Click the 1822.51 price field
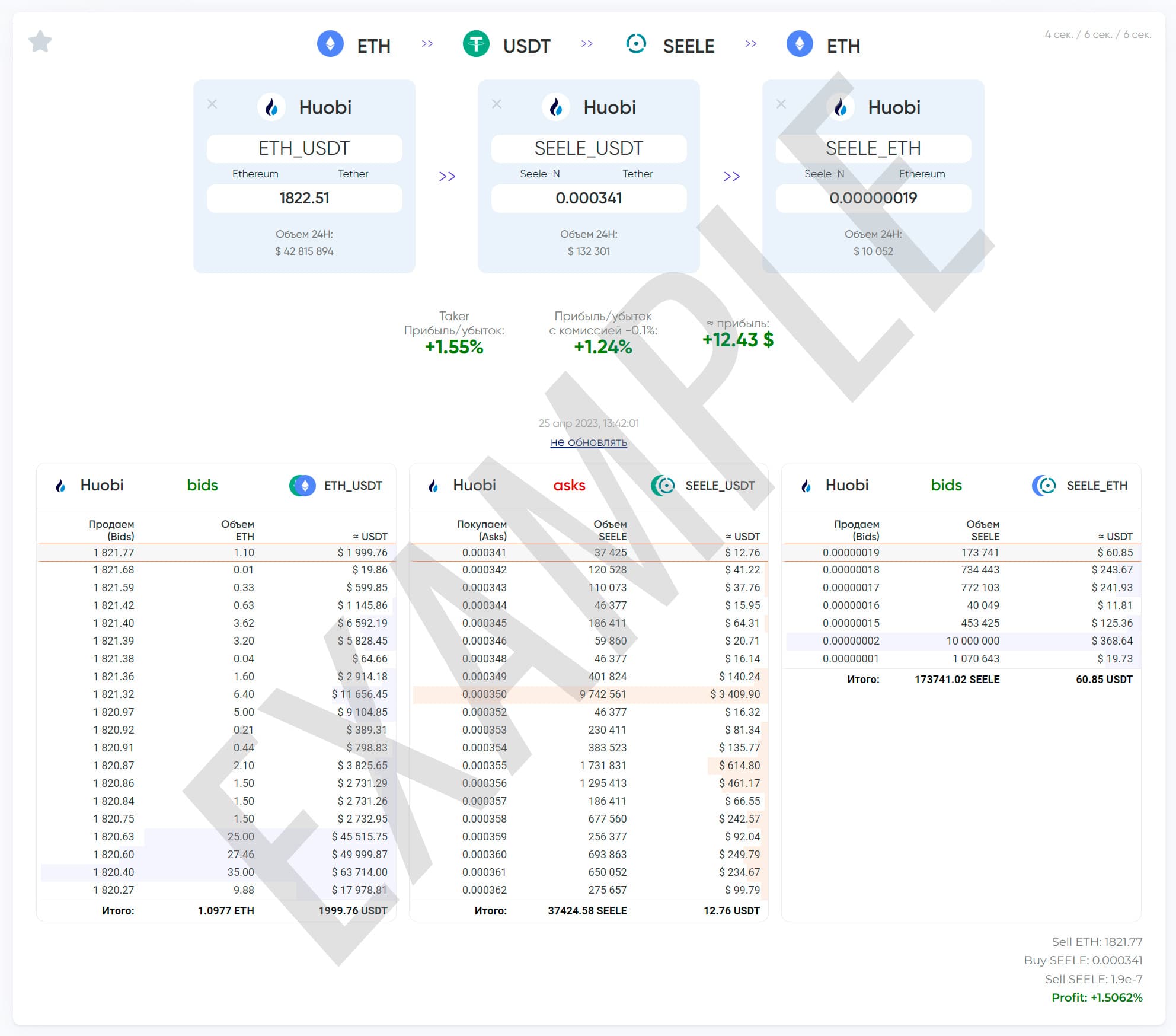Viewport: 1176px width, 1036px height. click(304, 198)
